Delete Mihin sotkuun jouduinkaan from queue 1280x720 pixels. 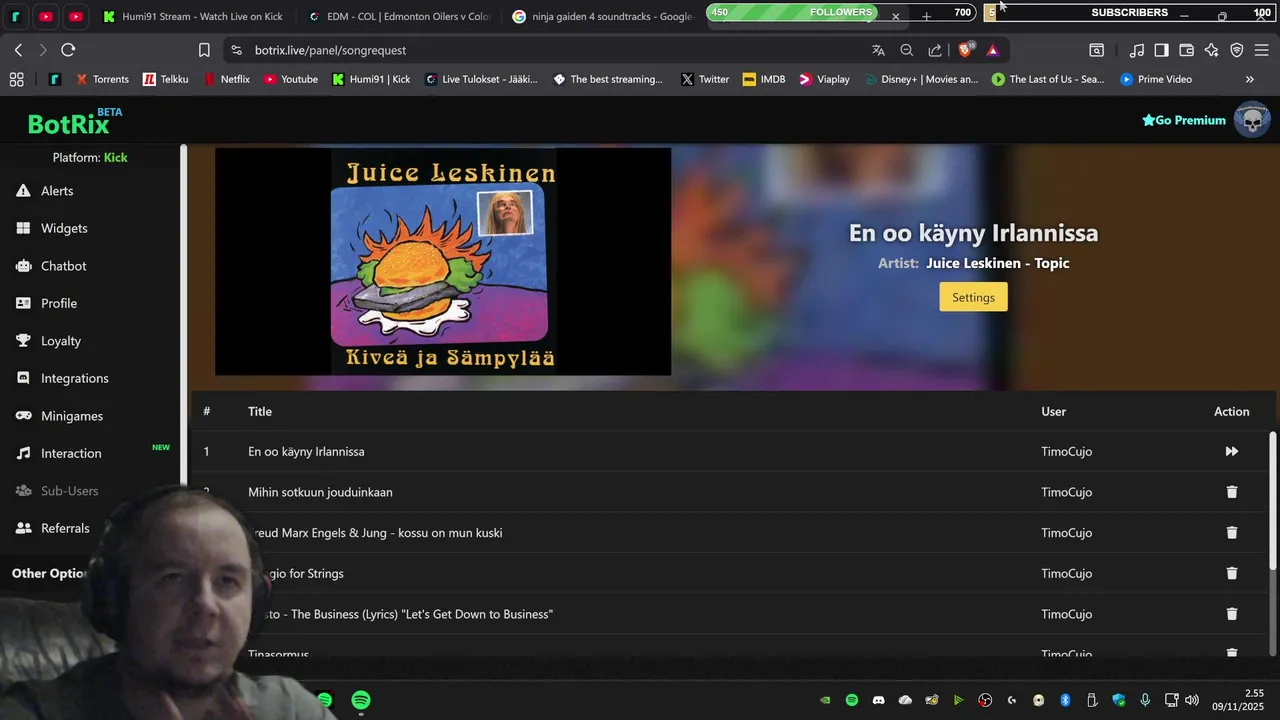[x=1231, y=492]
